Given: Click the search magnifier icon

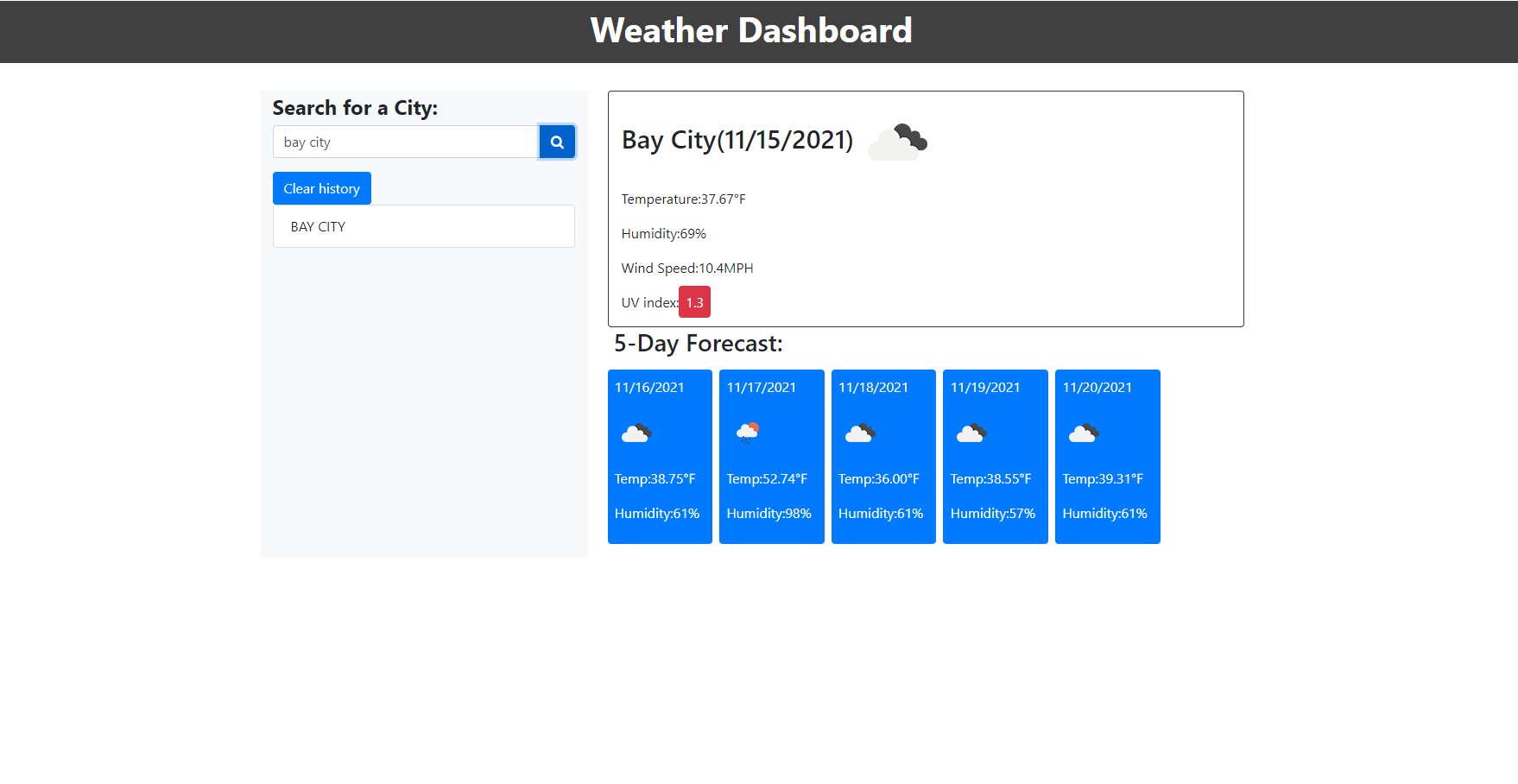Looking at the screenshot, I should tap(556, 142).
